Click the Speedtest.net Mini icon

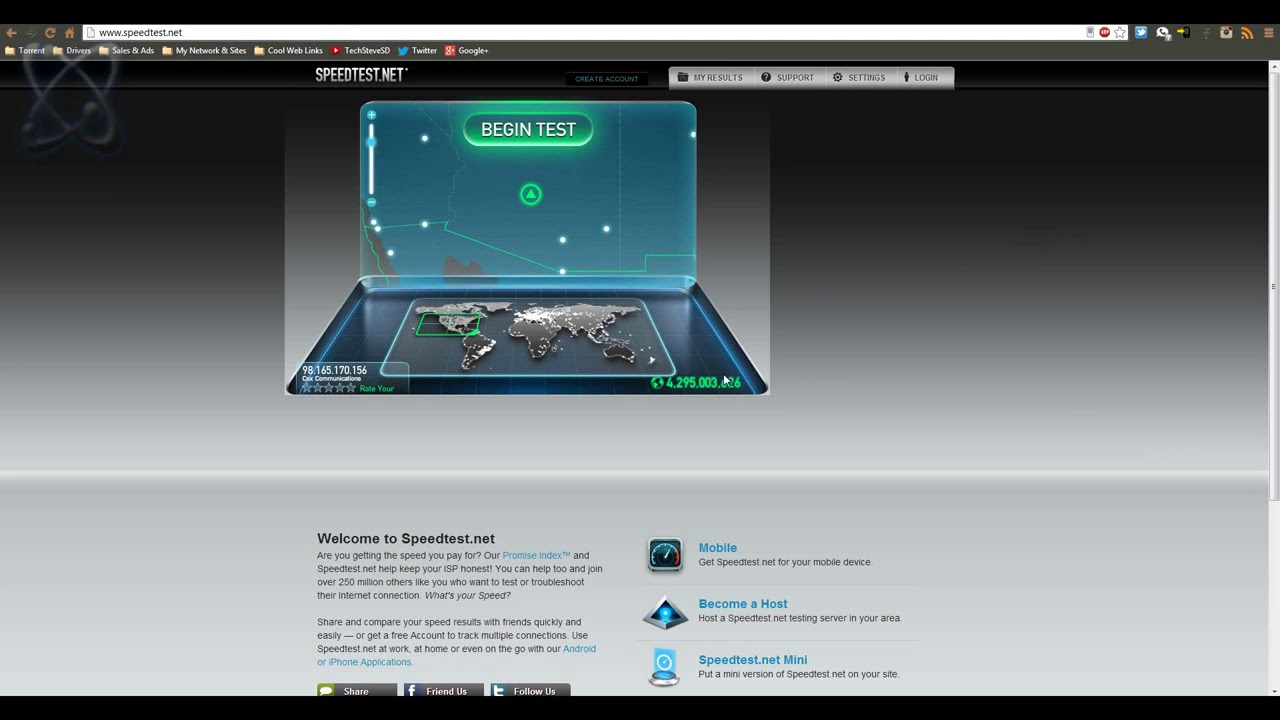point(665,667)
